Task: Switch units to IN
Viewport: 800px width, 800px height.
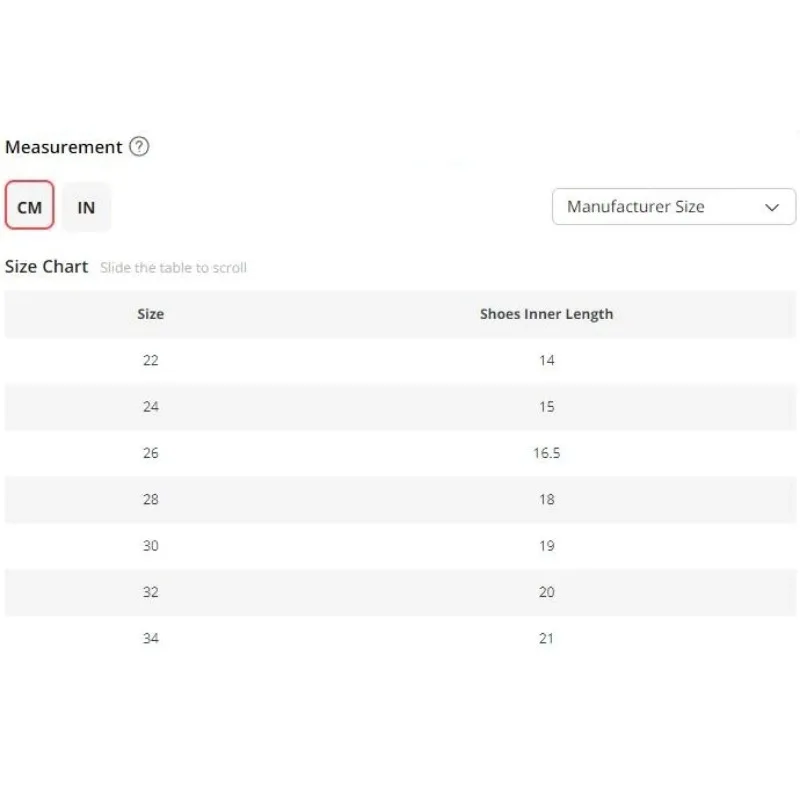Action: click(x=86, y=207)
